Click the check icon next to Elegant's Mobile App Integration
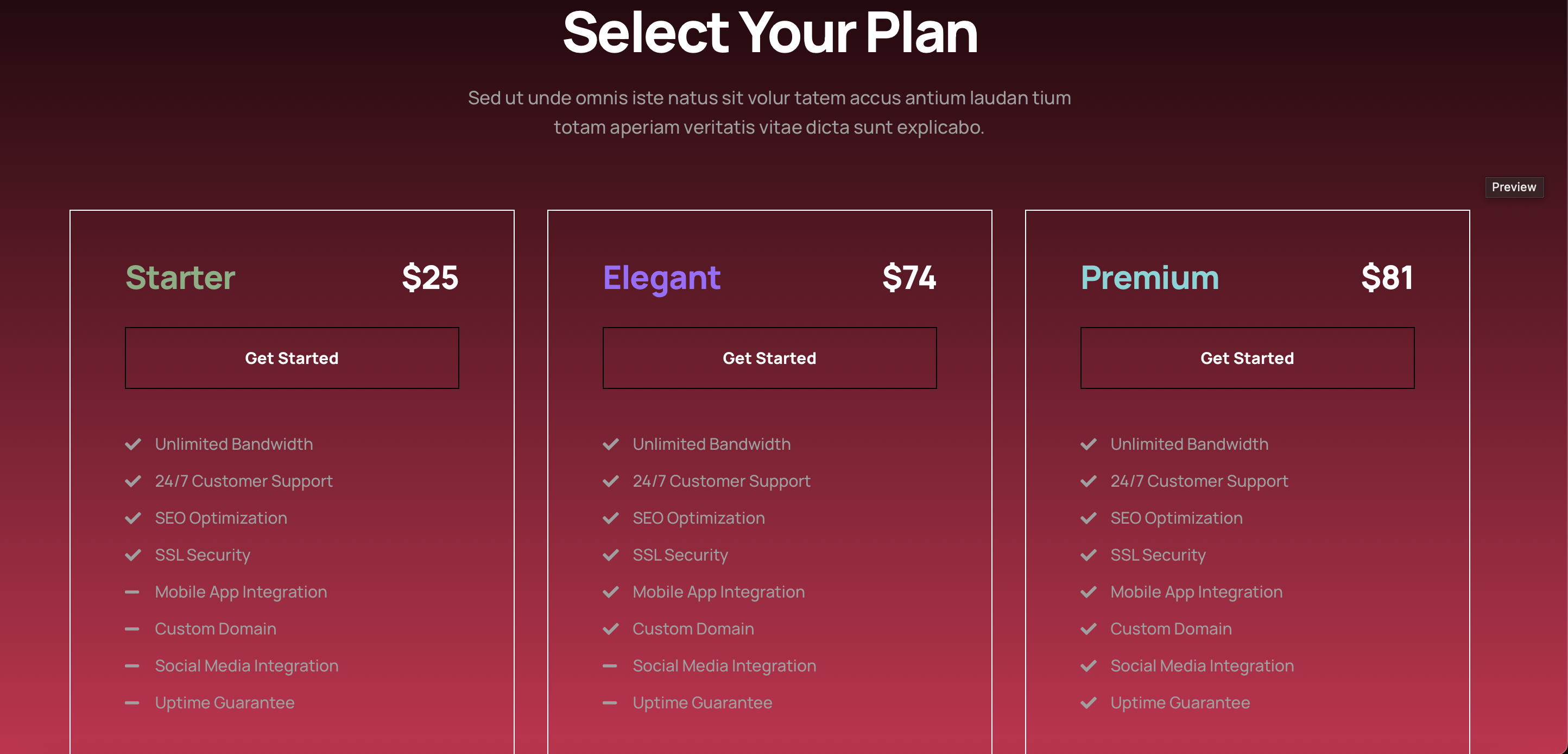Screen dimensions: 1568x754 coord(611,592)
